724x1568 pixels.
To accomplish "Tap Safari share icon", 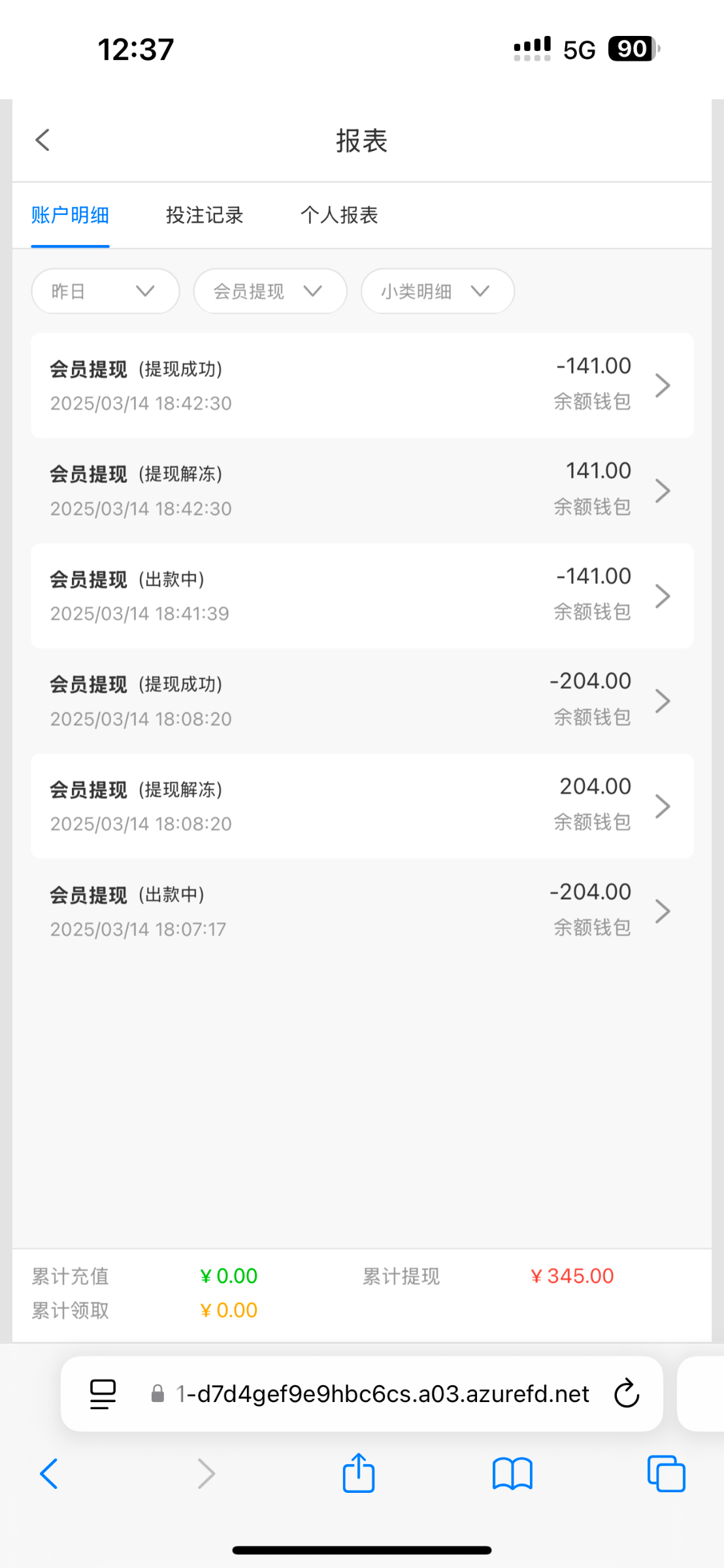I will click(x=359, y=1473).
